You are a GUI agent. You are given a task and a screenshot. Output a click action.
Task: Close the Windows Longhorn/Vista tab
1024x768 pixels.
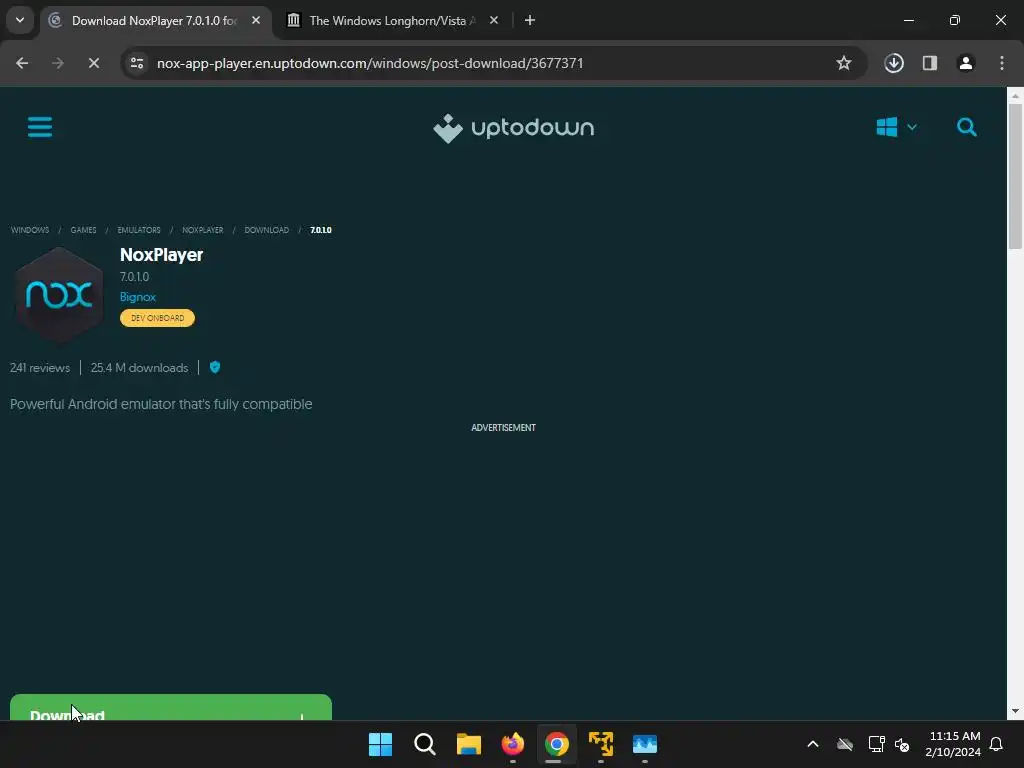click(x=494, y=21)
